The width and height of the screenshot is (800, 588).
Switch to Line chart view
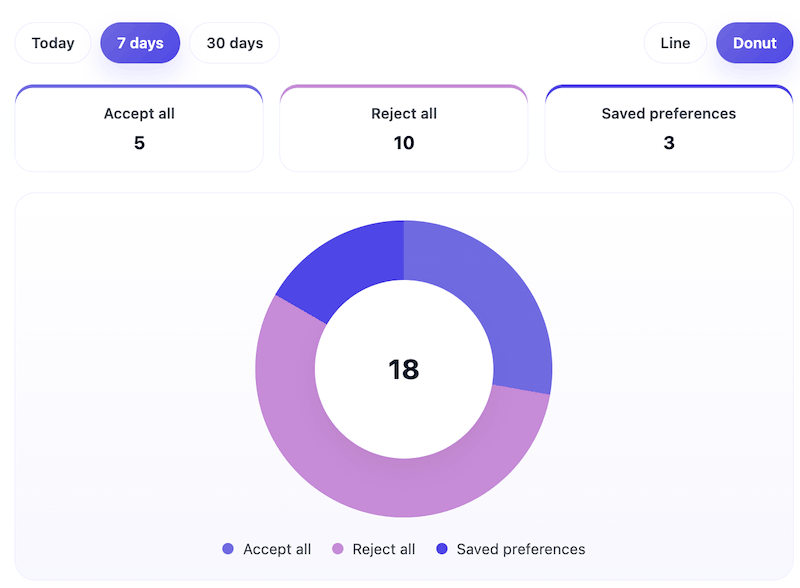coord(675,43)
